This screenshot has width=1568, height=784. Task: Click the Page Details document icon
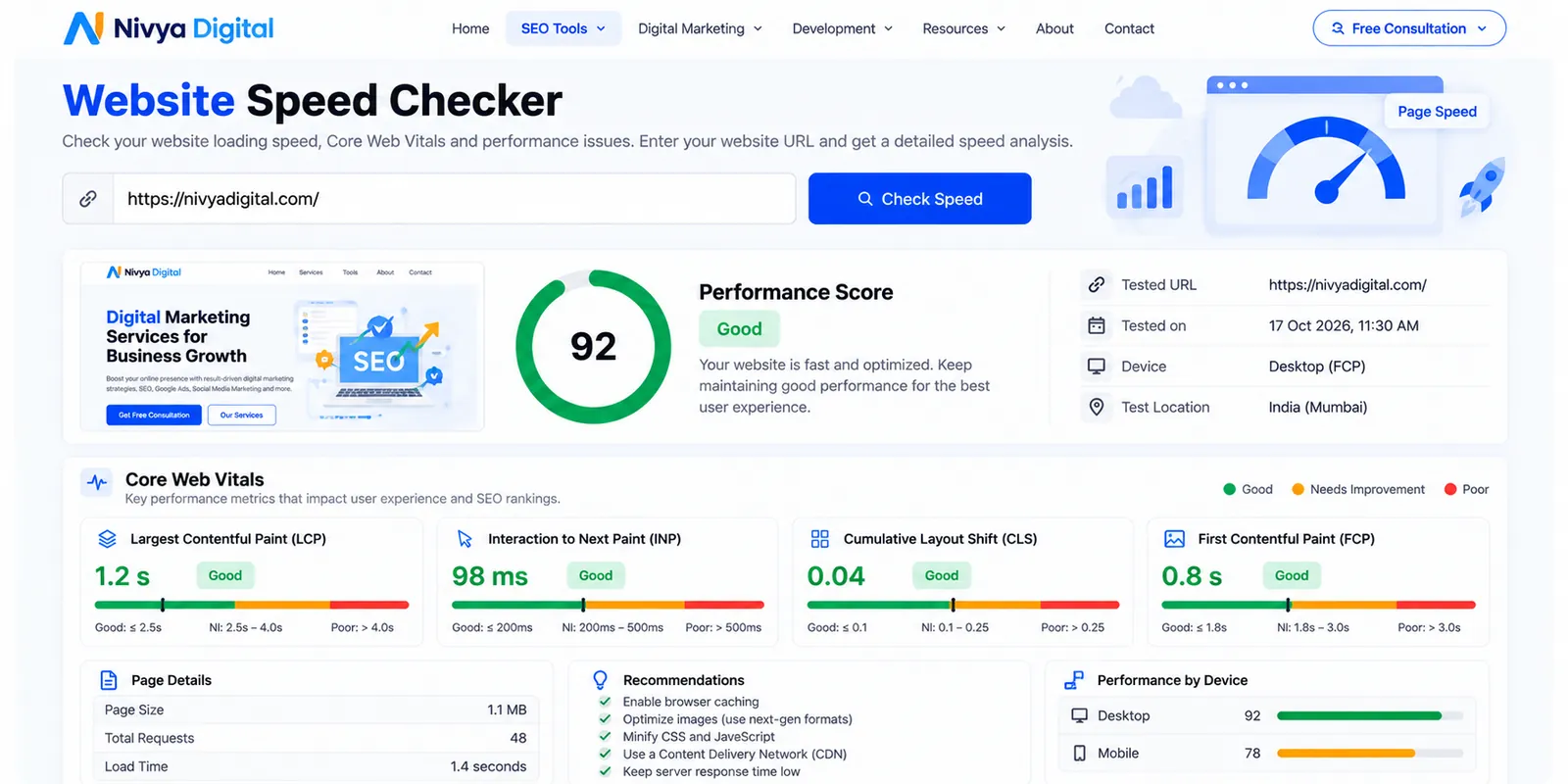pyautogui.click(x=109, y=680)
